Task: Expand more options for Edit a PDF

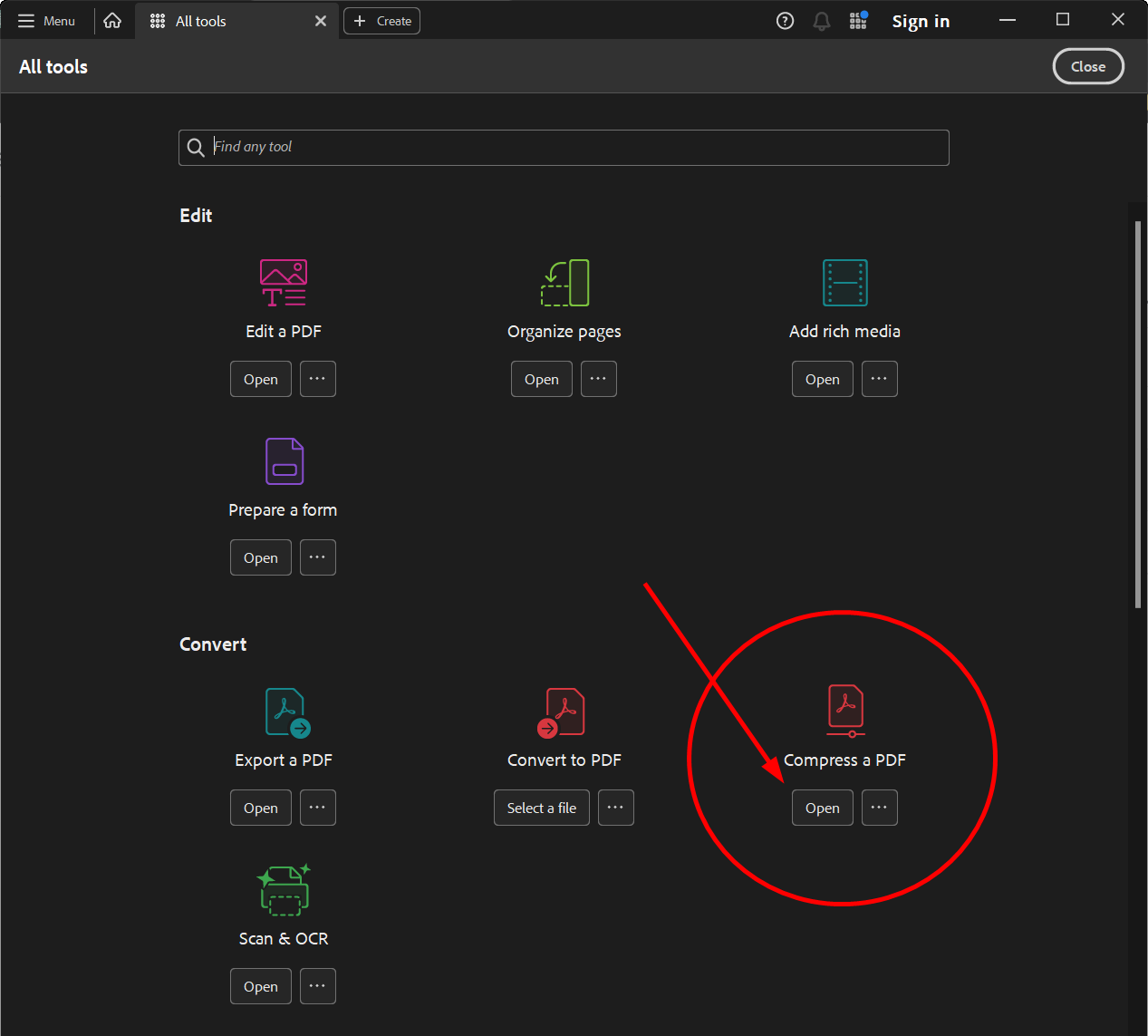Action: point(317,379)
